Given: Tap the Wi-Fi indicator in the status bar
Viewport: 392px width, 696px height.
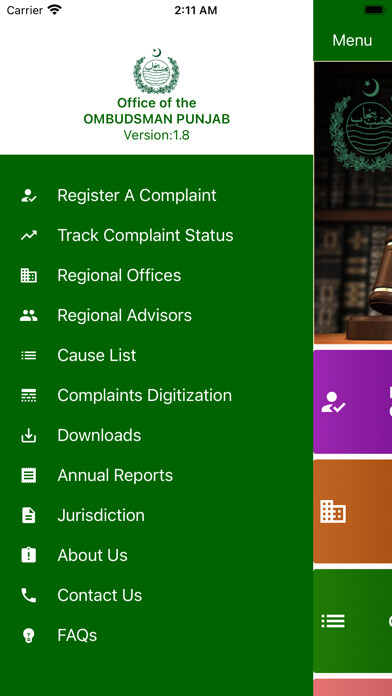Looking at the screenshot, I should point(55,10).
